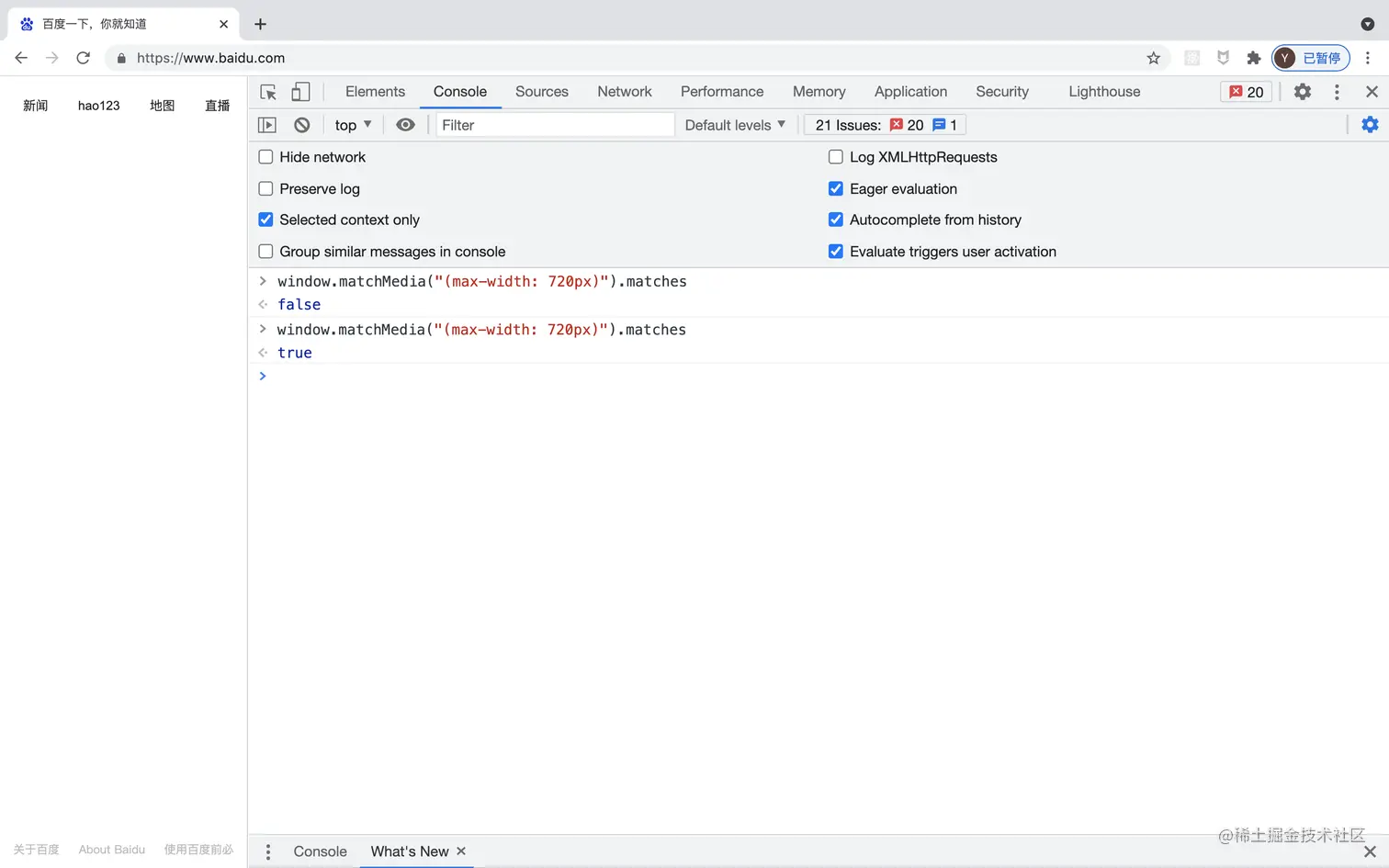Click the greyed-out extension icon in toolbar
1389x868 pixels.
(1192, 58)
